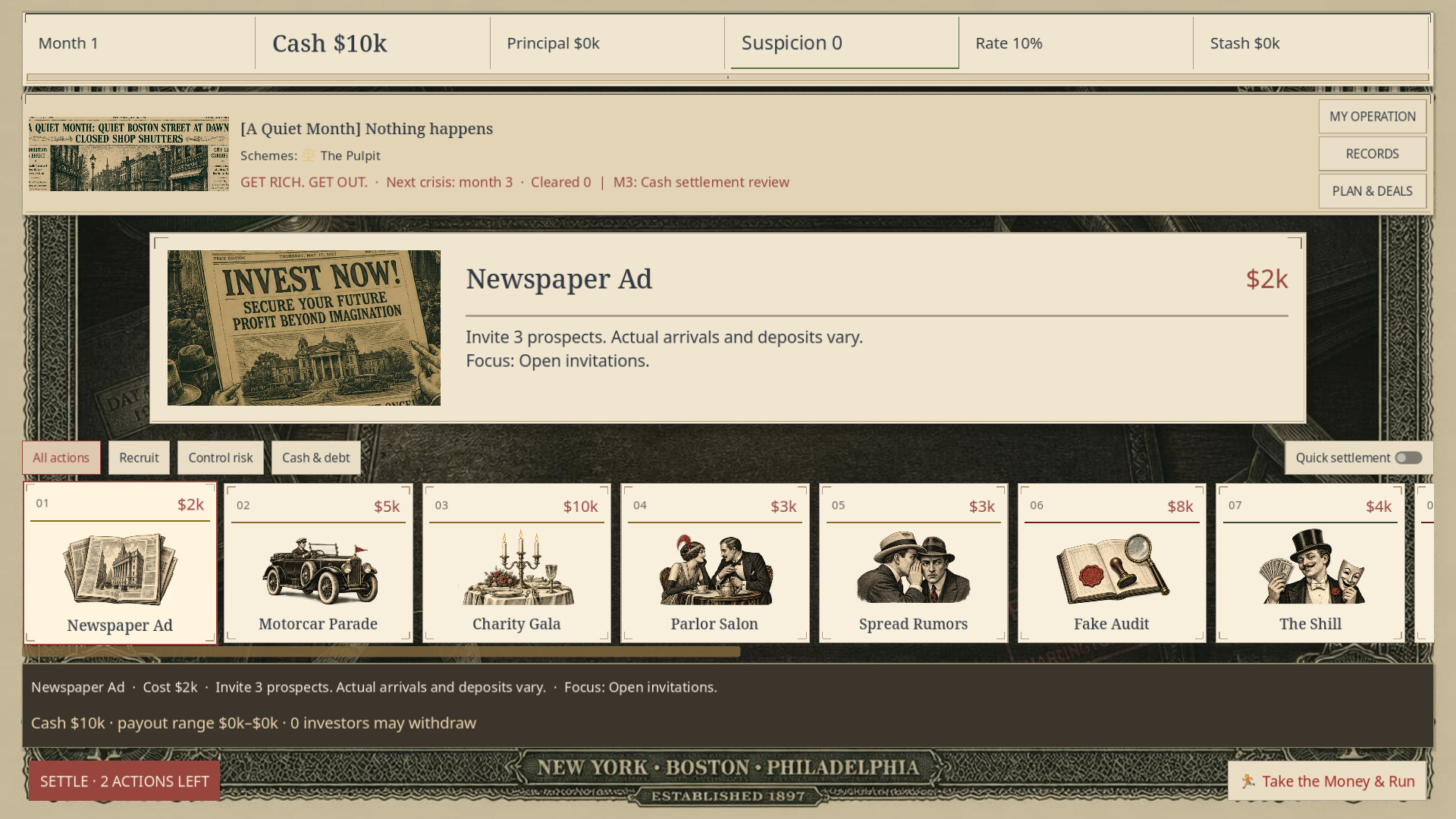Open the Recruit filter tab

tap(139, 458)
